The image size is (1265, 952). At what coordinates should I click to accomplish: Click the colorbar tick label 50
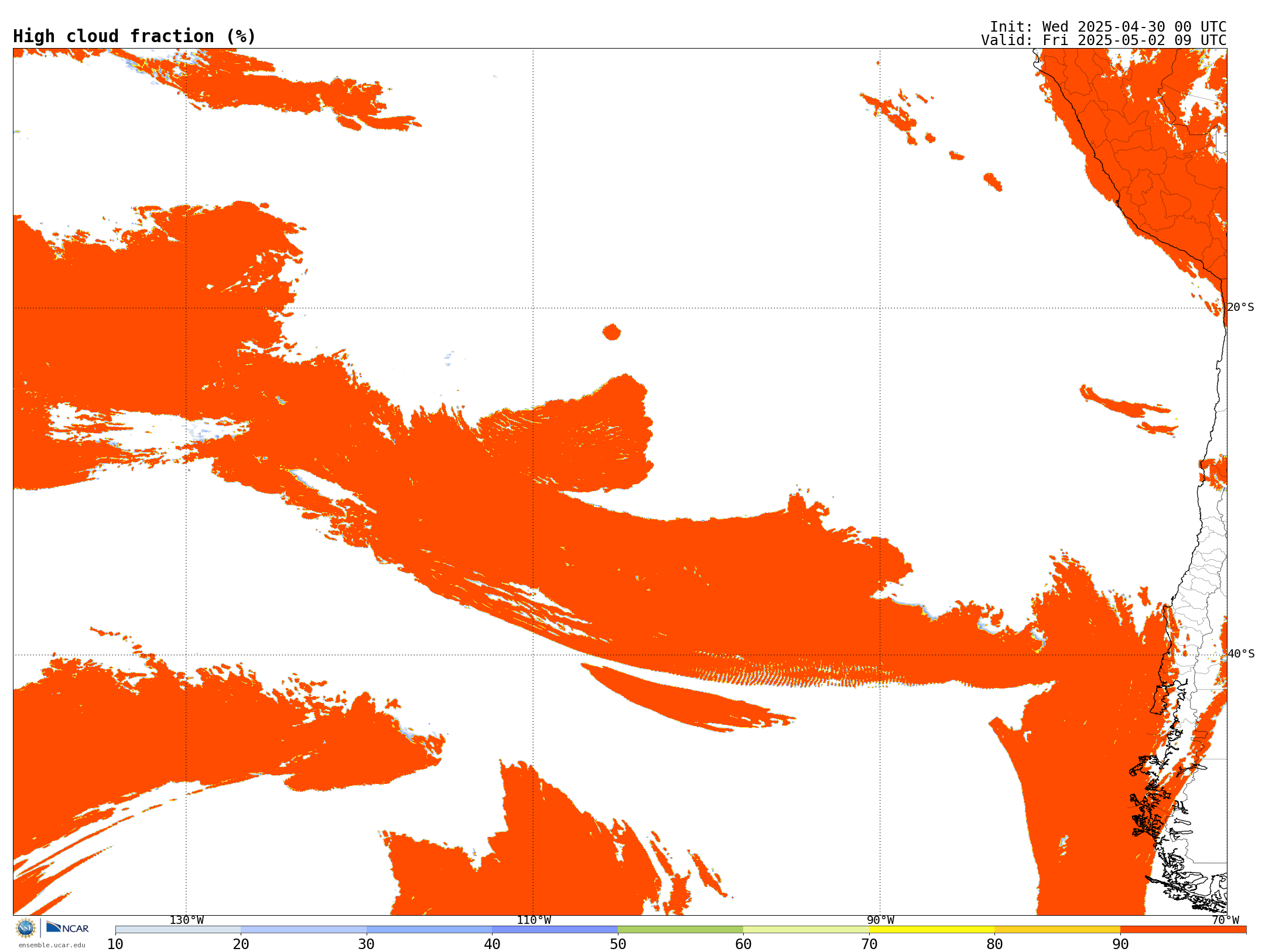[618, 944]
